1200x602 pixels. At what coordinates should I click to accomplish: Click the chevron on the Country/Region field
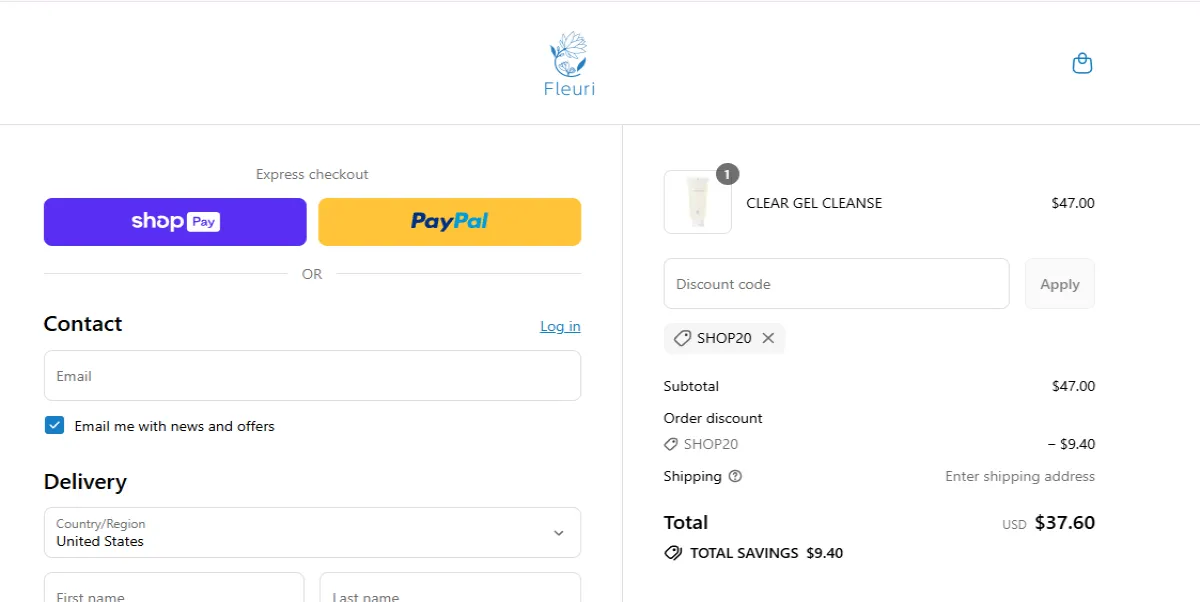[559, 532]
